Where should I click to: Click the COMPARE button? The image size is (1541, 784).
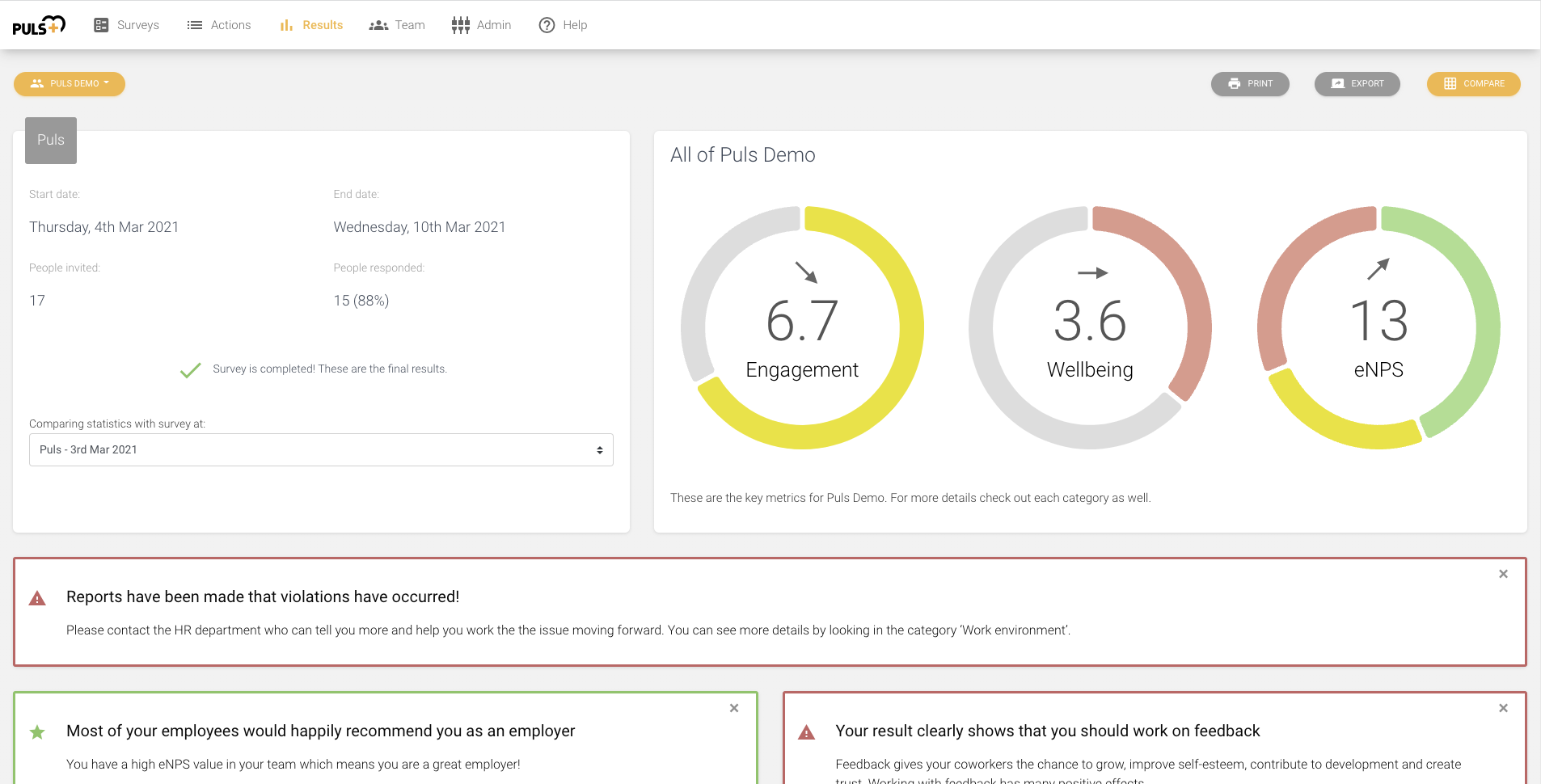pos(1474,83)
